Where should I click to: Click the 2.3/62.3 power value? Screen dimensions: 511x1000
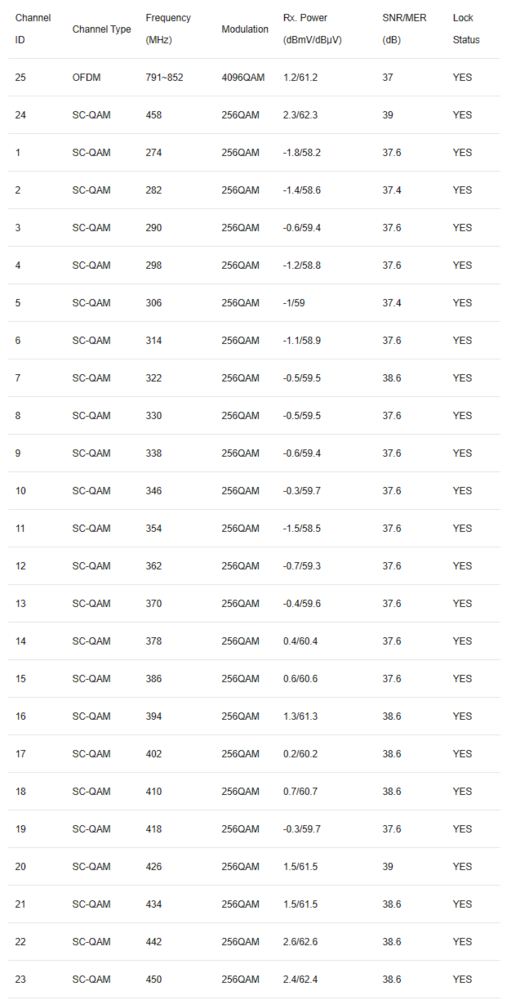pyautogui.click(x=300, y=115)
